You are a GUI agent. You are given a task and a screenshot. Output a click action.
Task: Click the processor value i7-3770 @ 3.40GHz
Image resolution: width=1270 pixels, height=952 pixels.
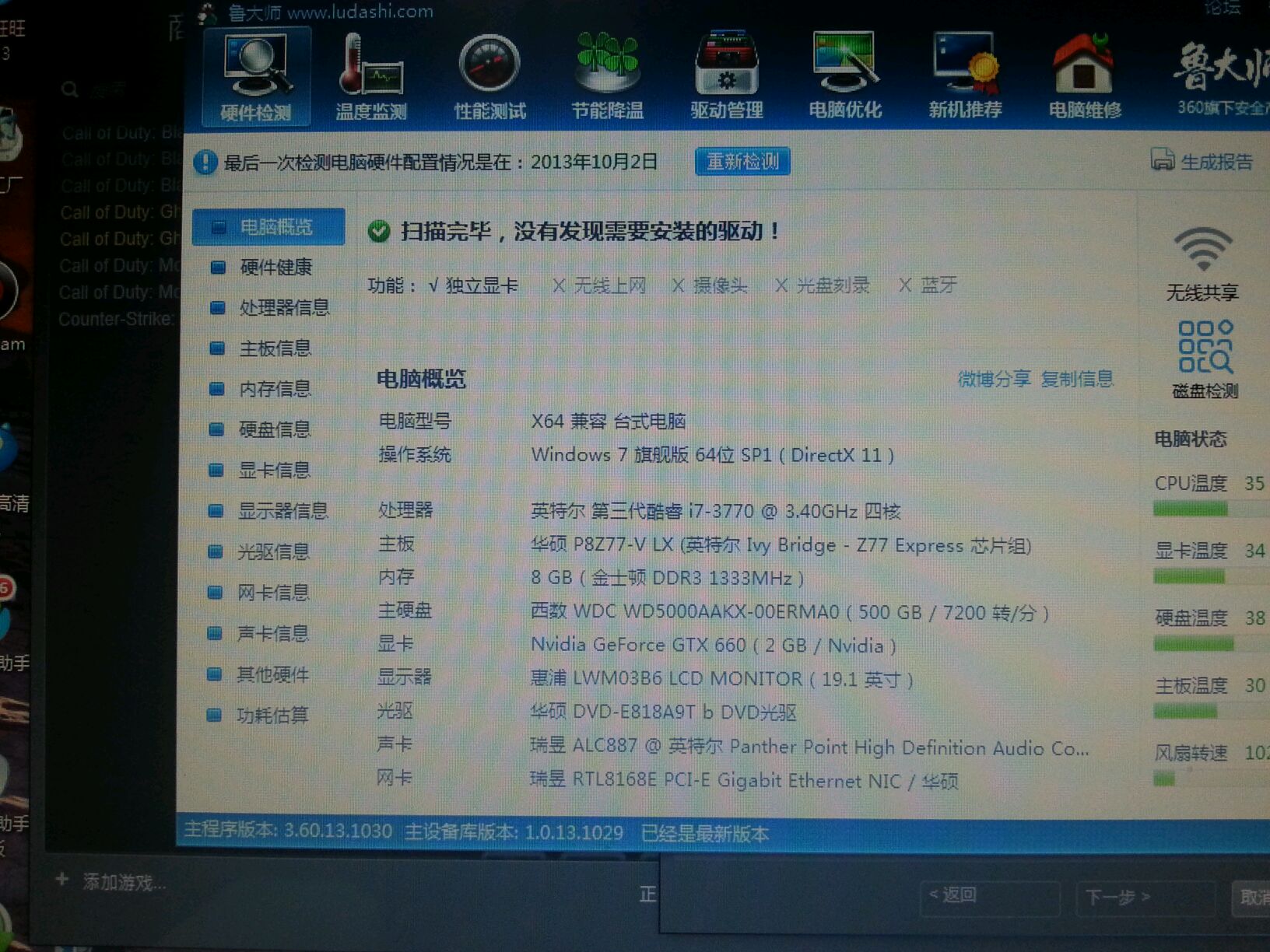(x=716, y=511)
